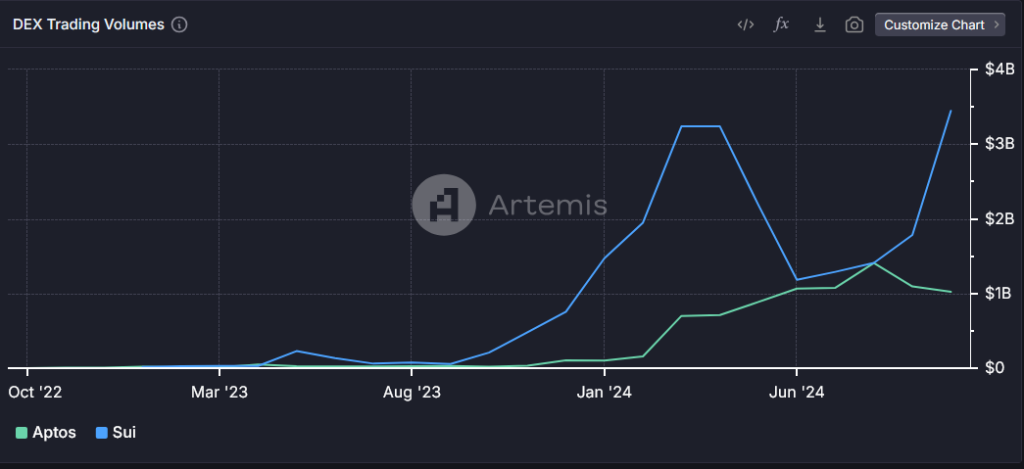Select the $1B axis value

pos(999,293)
